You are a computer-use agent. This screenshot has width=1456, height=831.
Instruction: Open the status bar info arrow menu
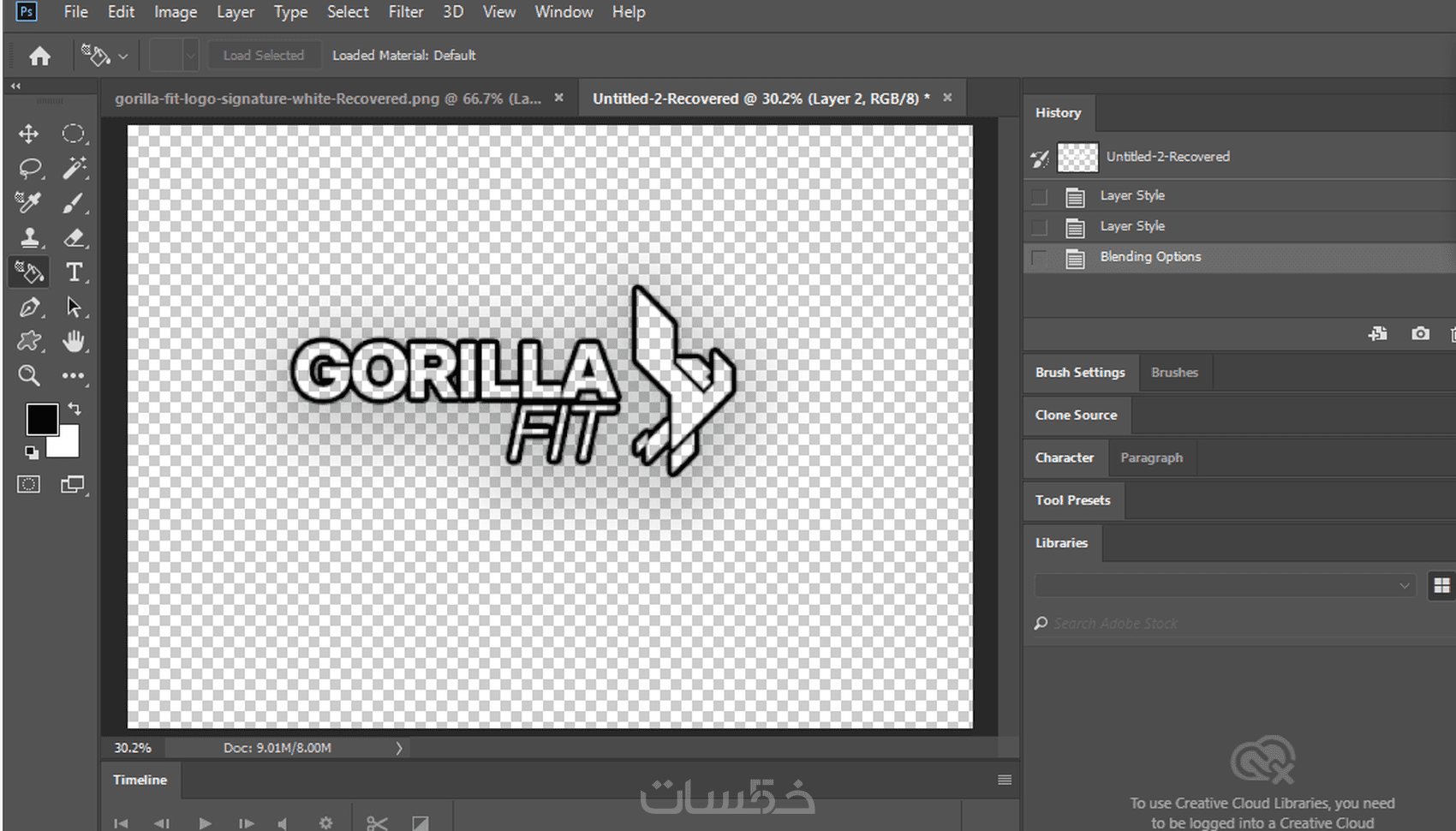[399, 748]
